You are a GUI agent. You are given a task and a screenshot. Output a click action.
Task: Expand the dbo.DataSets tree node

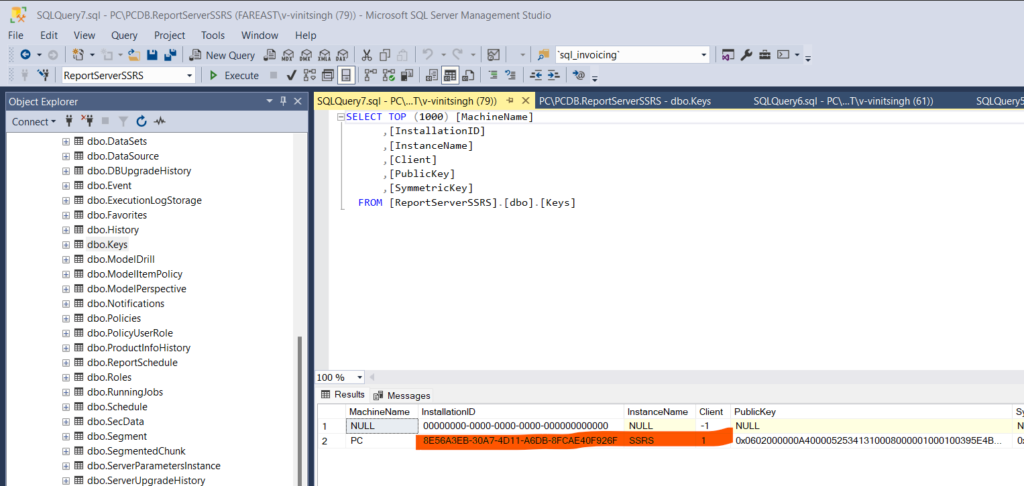coord(66,142)
